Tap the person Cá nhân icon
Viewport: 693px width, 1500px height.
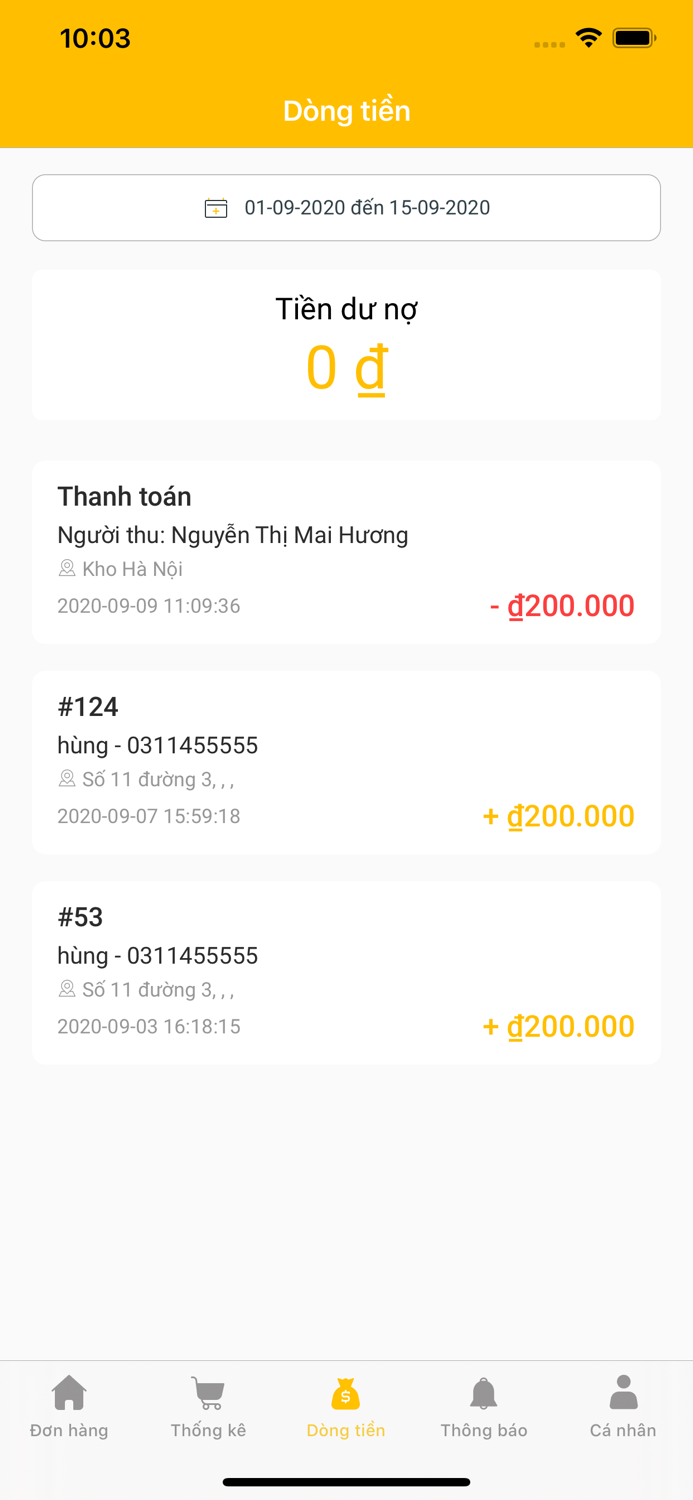pyautogui.click(x=623, y=1392)
